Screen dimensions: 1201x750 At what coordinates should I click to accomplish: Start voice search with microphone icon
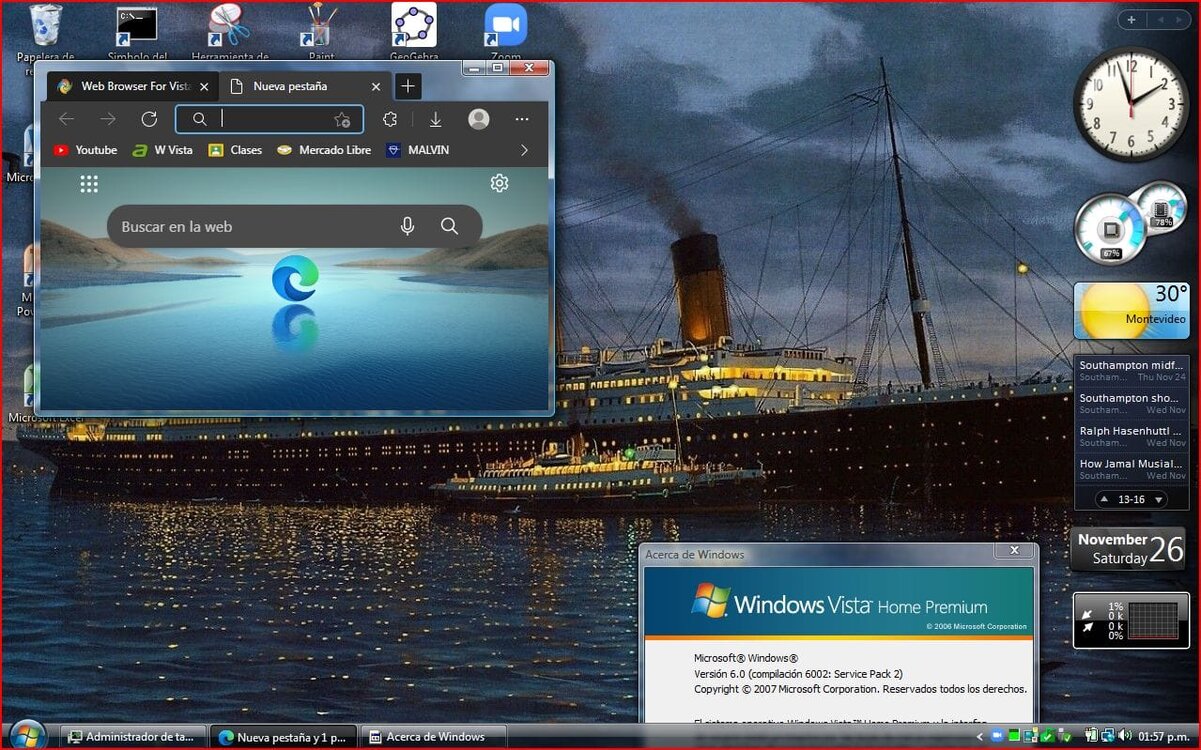click(407, 226)
